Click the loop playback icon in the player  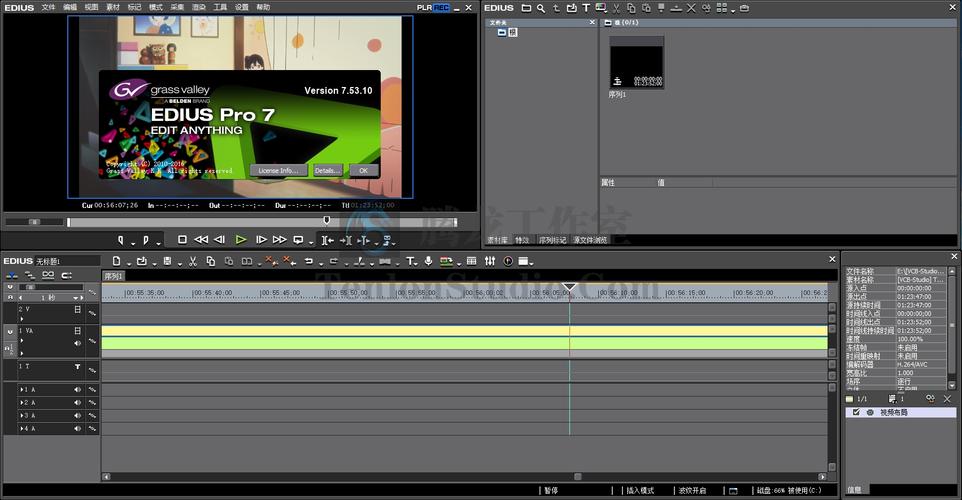[x=298, y=240]
